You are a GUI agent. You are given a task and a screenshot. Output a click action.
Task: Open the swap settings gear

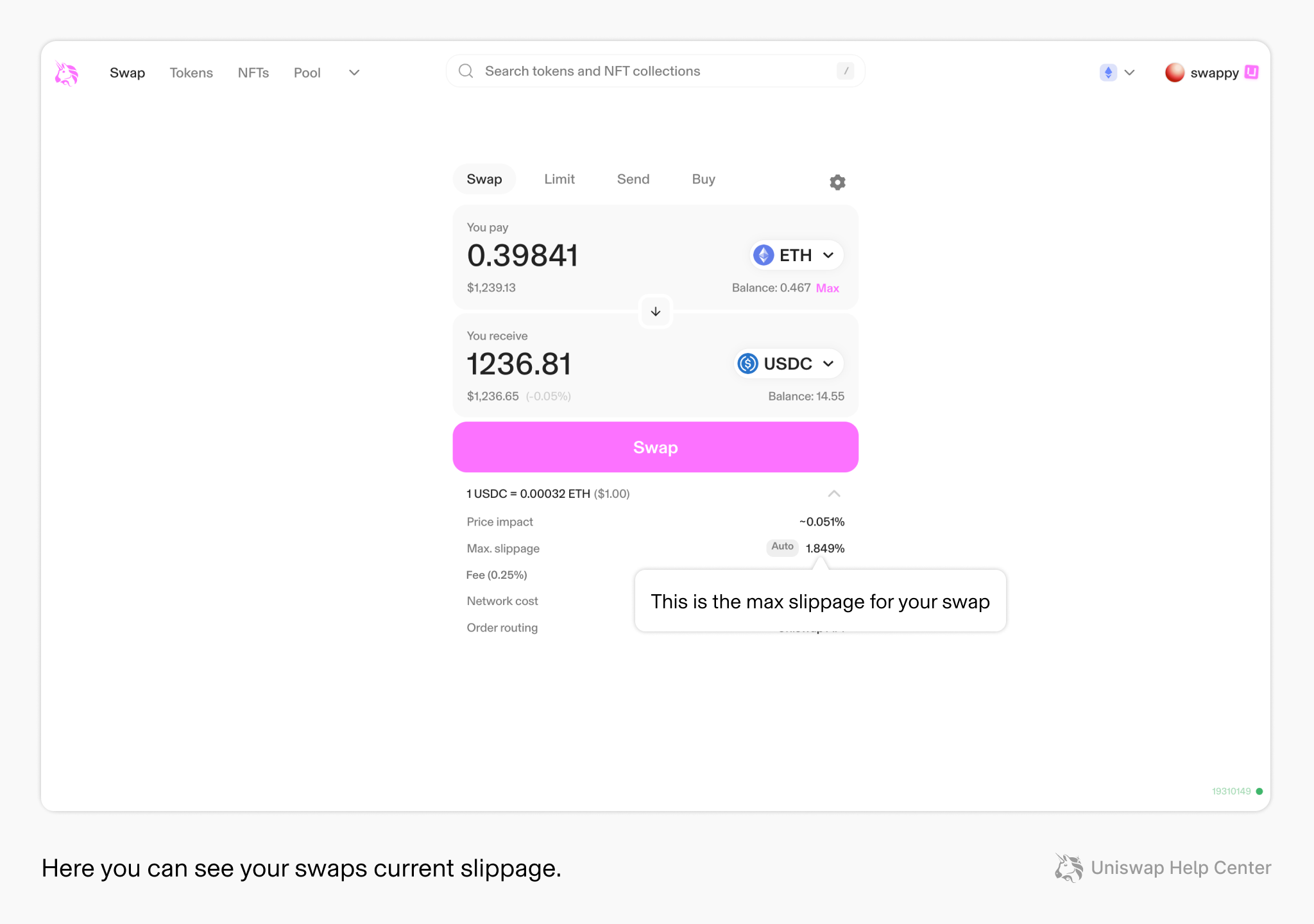[x=837, y=182]
